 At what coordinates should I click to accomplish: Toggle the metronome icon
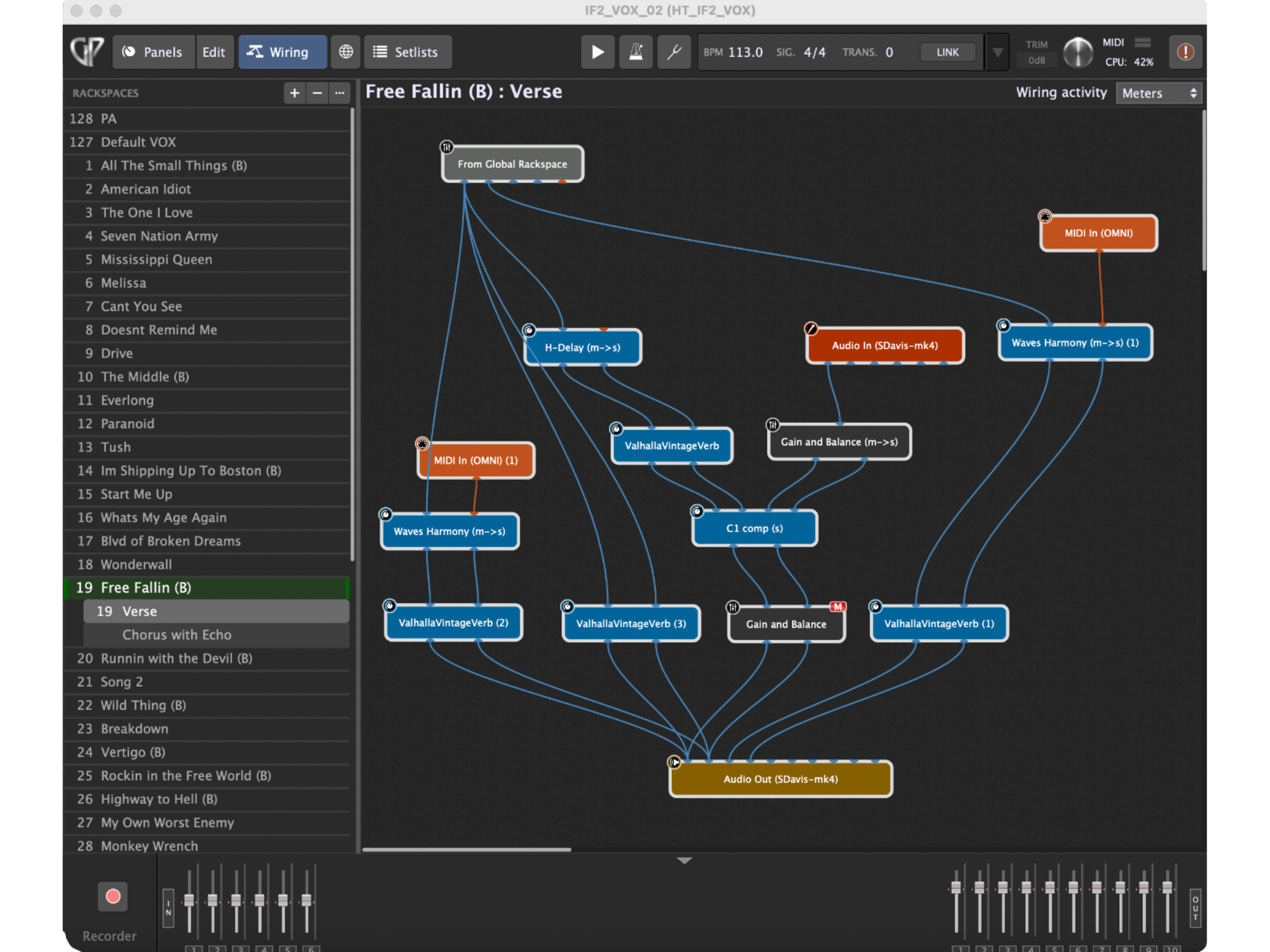coord(636,52)
